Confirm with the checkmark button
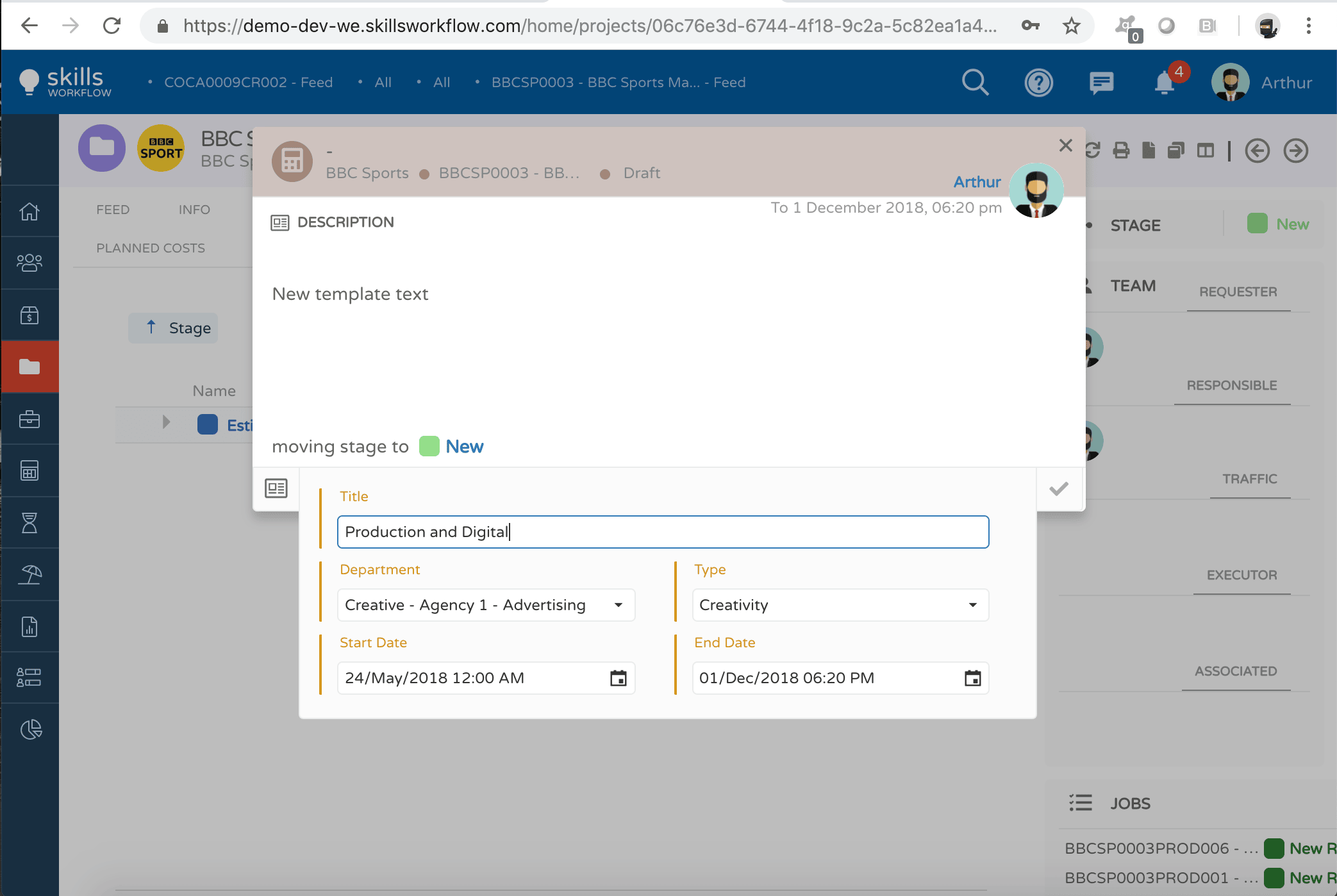 tap(1059, 489)
